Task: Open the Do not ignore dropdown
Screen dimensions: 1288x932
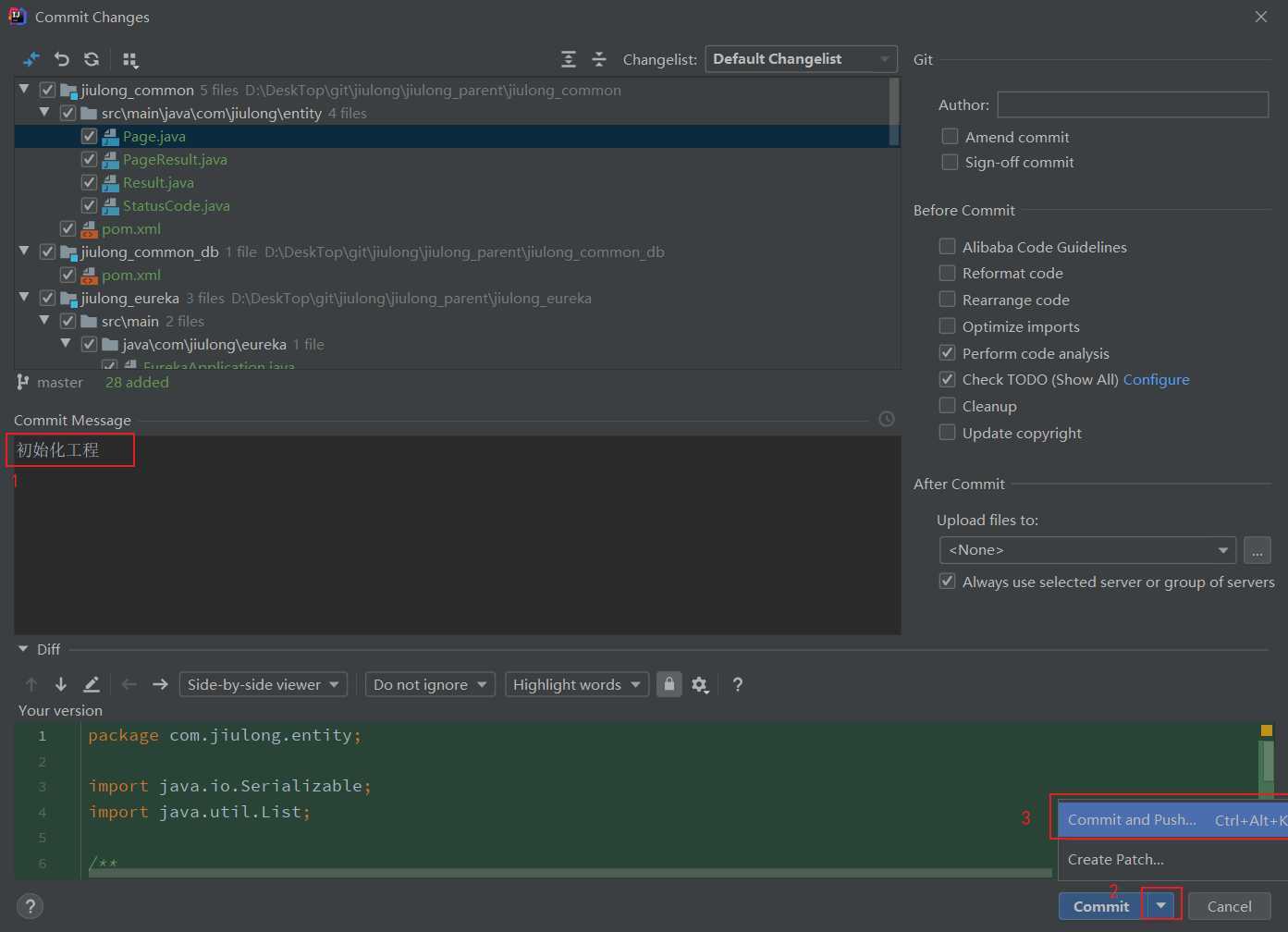Action: tap(430, 684)
